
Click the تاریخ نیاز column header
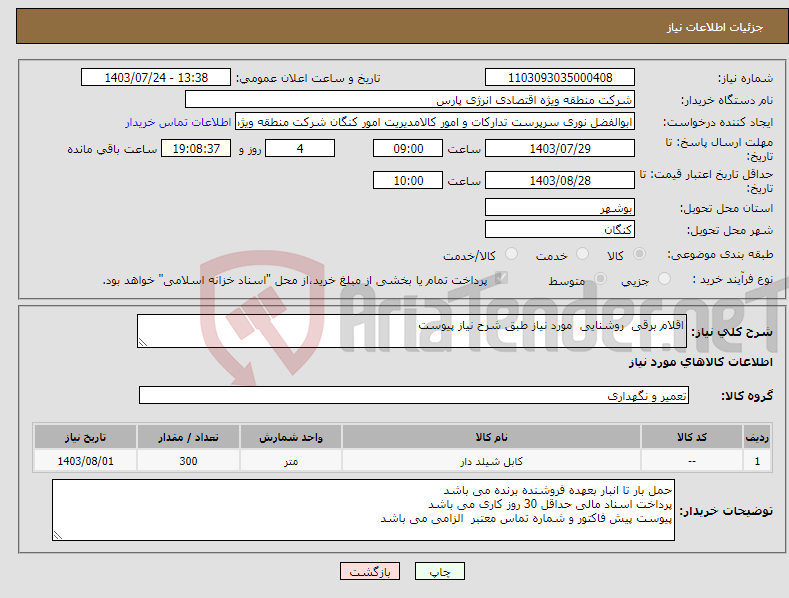pyautogui.click(x=86, y=437)
